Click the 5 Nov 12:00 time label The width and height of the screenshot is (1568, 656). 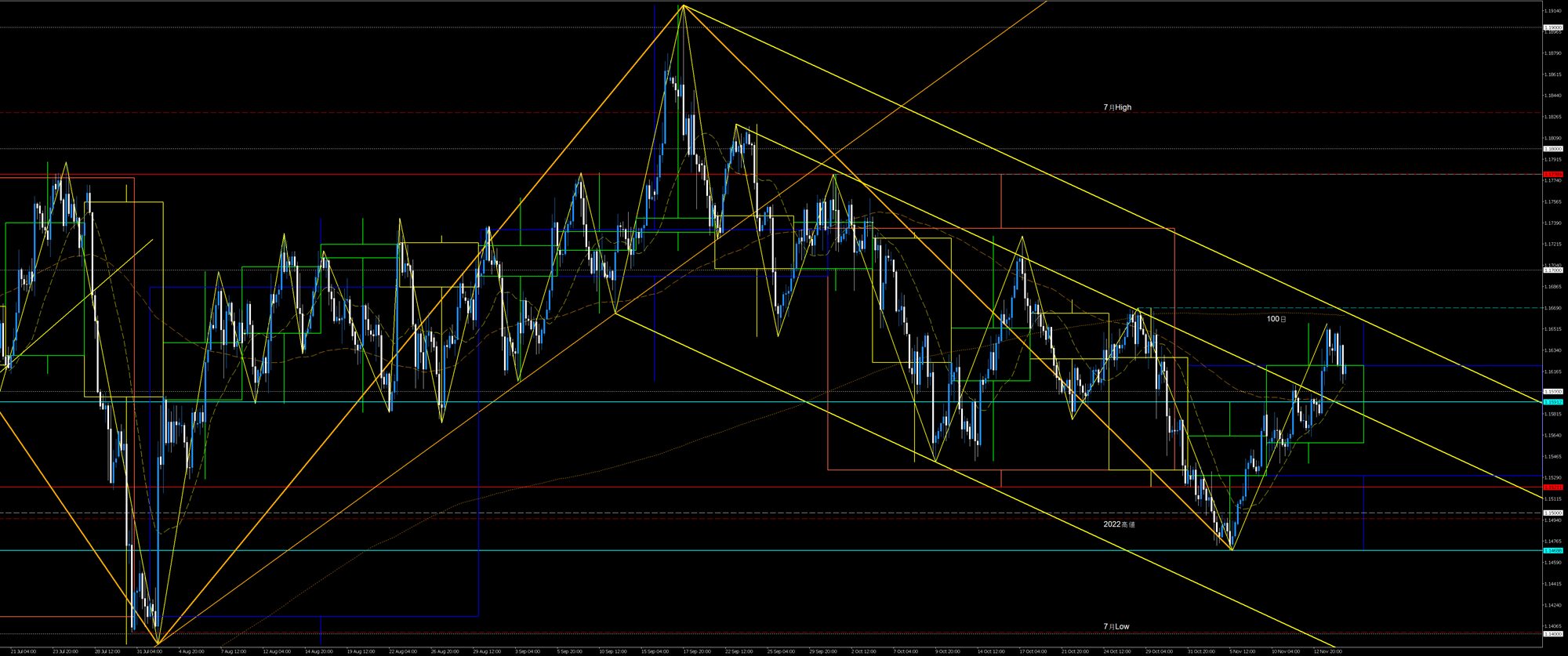[1243, 651]
